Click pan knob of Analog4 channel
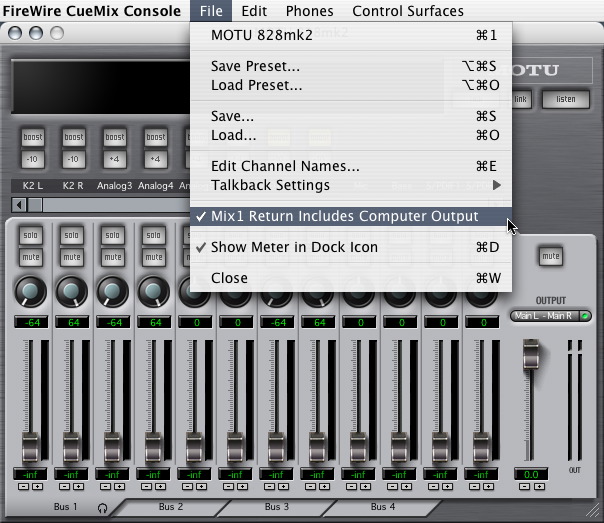This screenshot has height=523, width=604. point(154,292)
